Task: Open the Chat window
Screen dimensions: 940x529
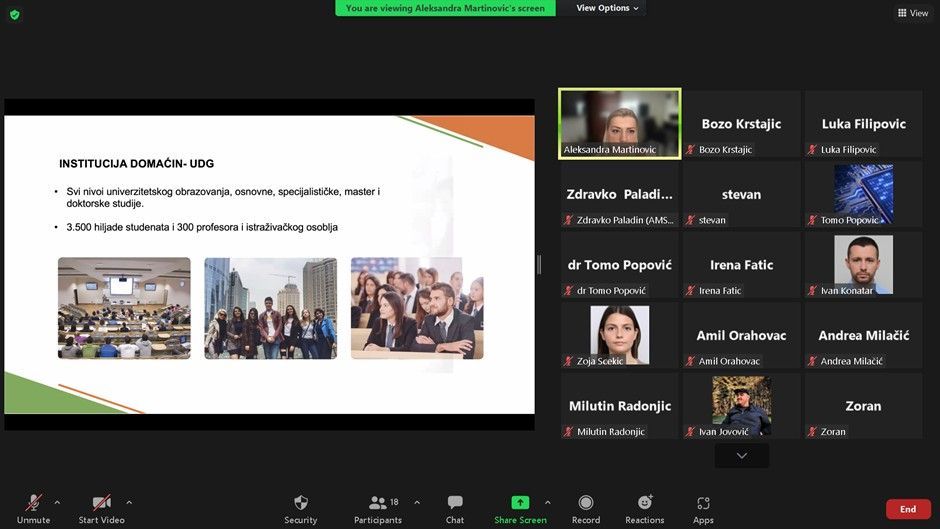Action: (x=455, y=503)
